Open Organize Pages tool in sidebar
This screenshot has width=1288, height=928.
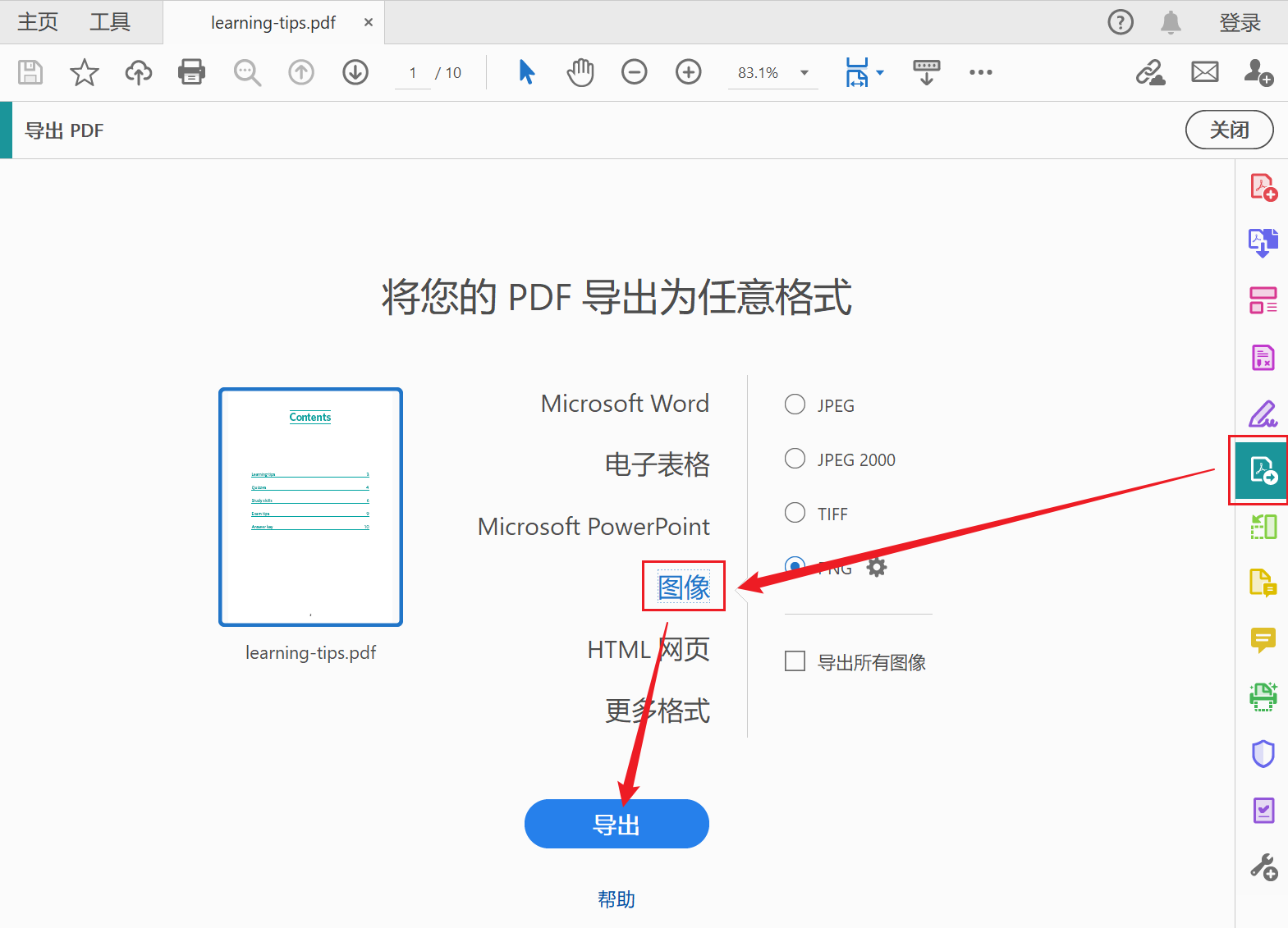coord(1263,300)
